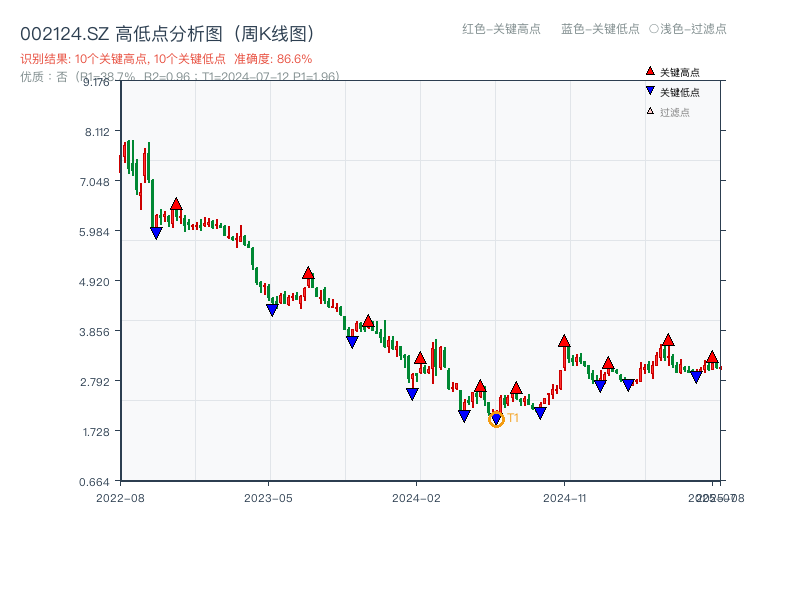Viewport: 800px width, 600px height.
Task: Click the 红色-关键高点 header label
Action: [501, 29]
